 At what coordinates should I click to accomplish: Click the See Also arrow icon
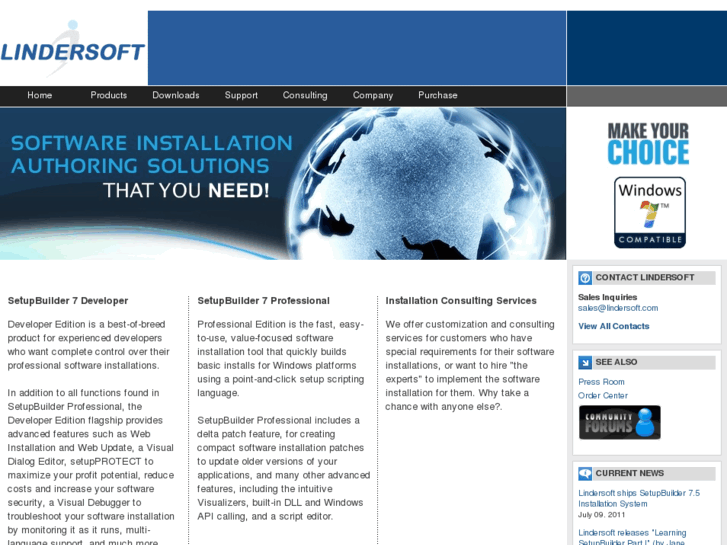tap(585, 362)
